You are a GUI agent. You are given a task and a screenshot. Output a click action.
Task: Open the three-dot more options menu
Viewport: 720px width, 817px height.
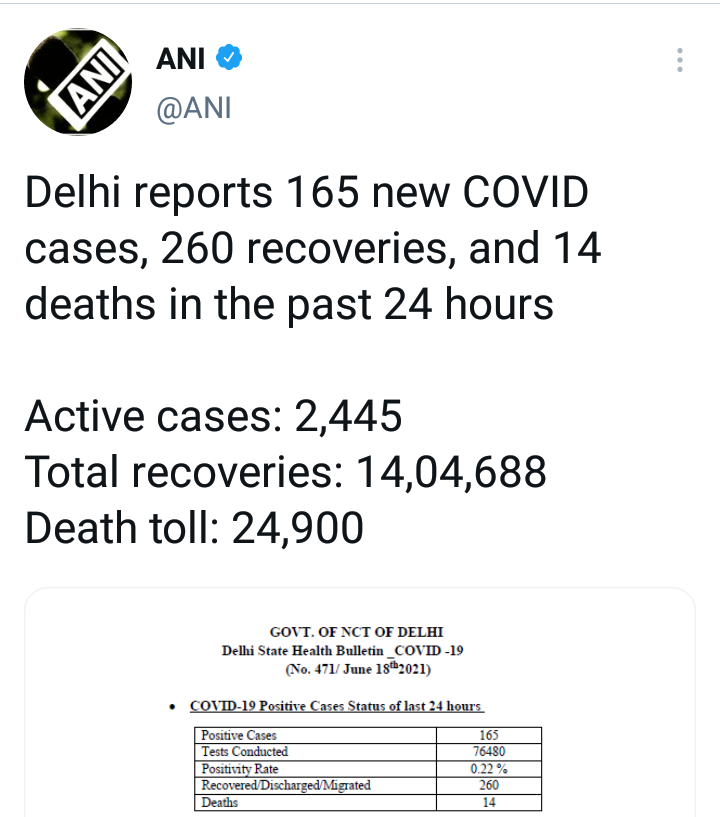[x=679, y=60]
